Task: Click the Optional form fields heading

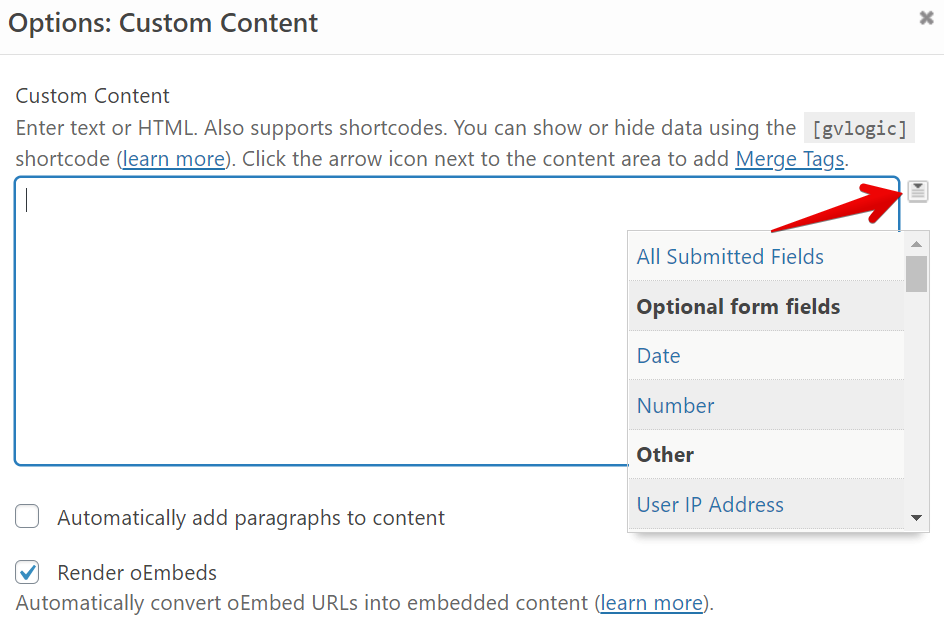Action: 738,307
